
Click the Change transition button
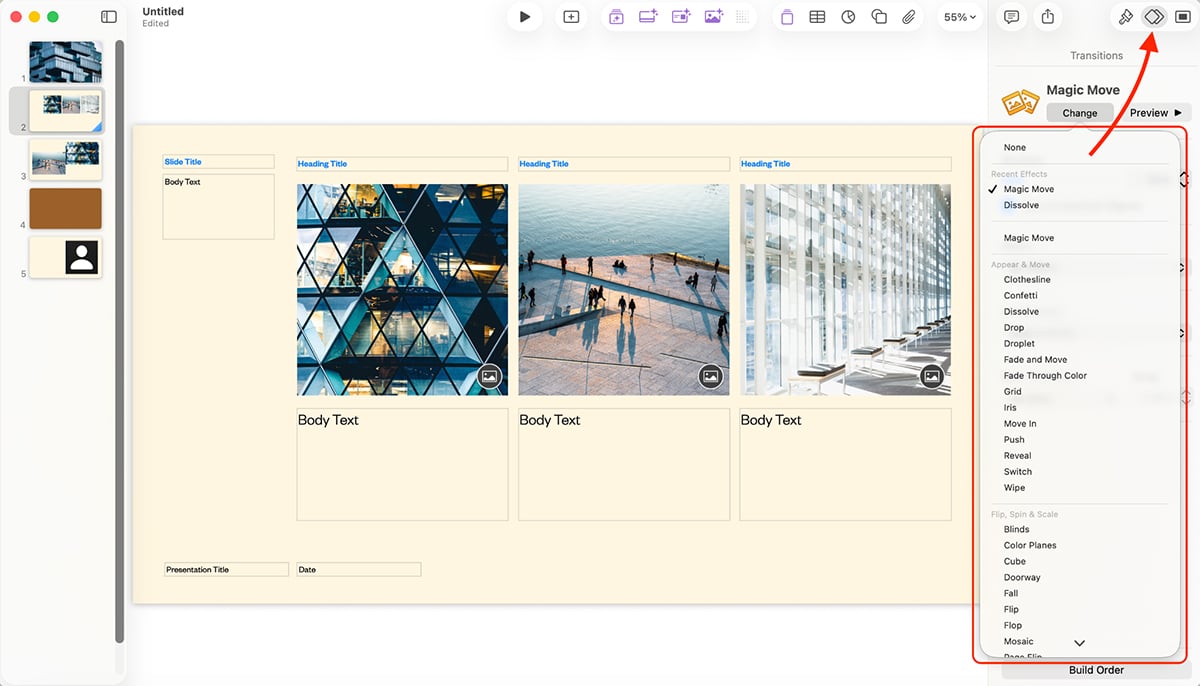[x=1080, y=112]
